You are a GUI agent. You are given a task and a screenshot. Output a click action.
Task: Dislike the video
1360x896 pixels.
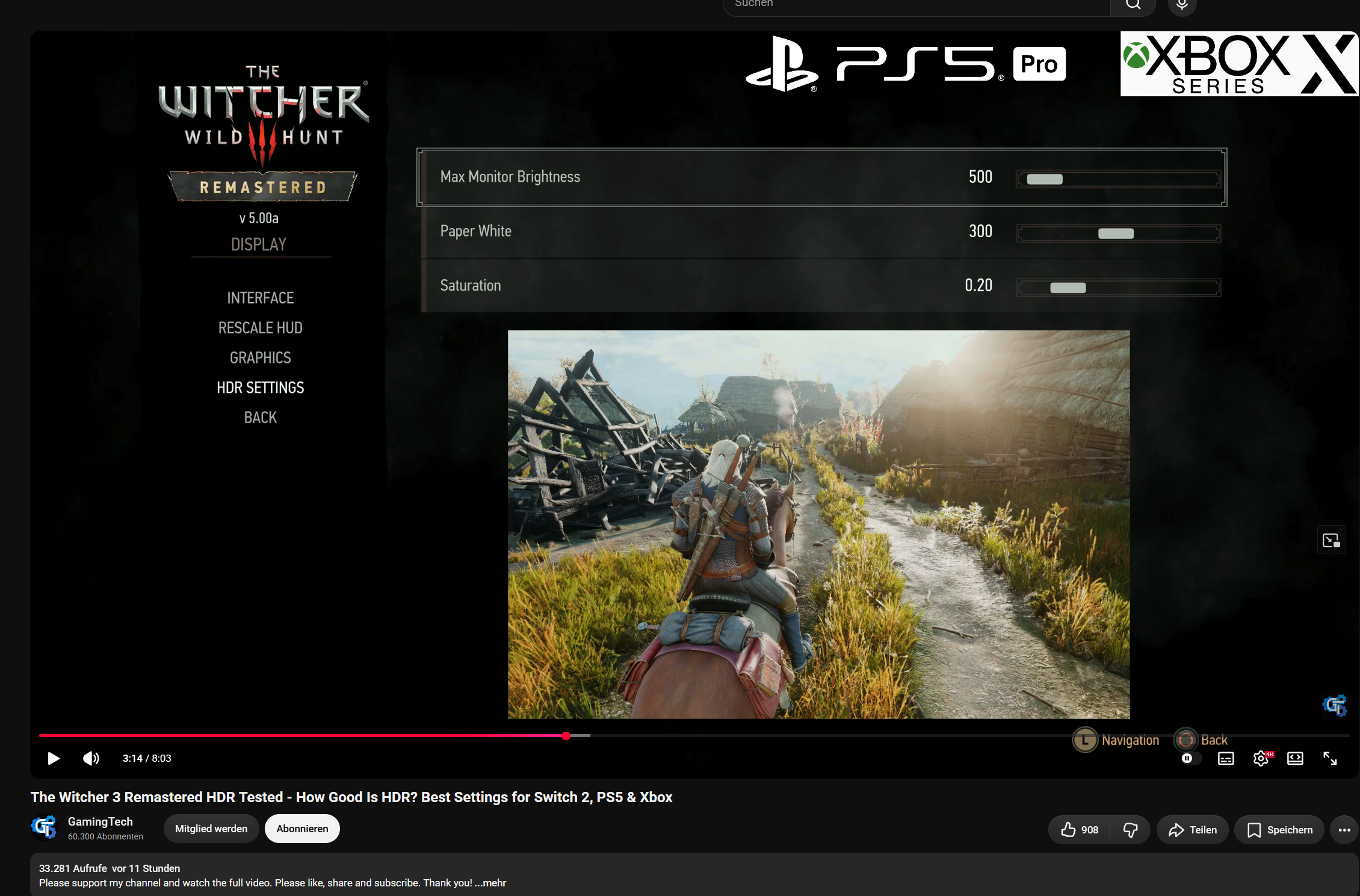pyautogui.click(x=1131, y=830)
